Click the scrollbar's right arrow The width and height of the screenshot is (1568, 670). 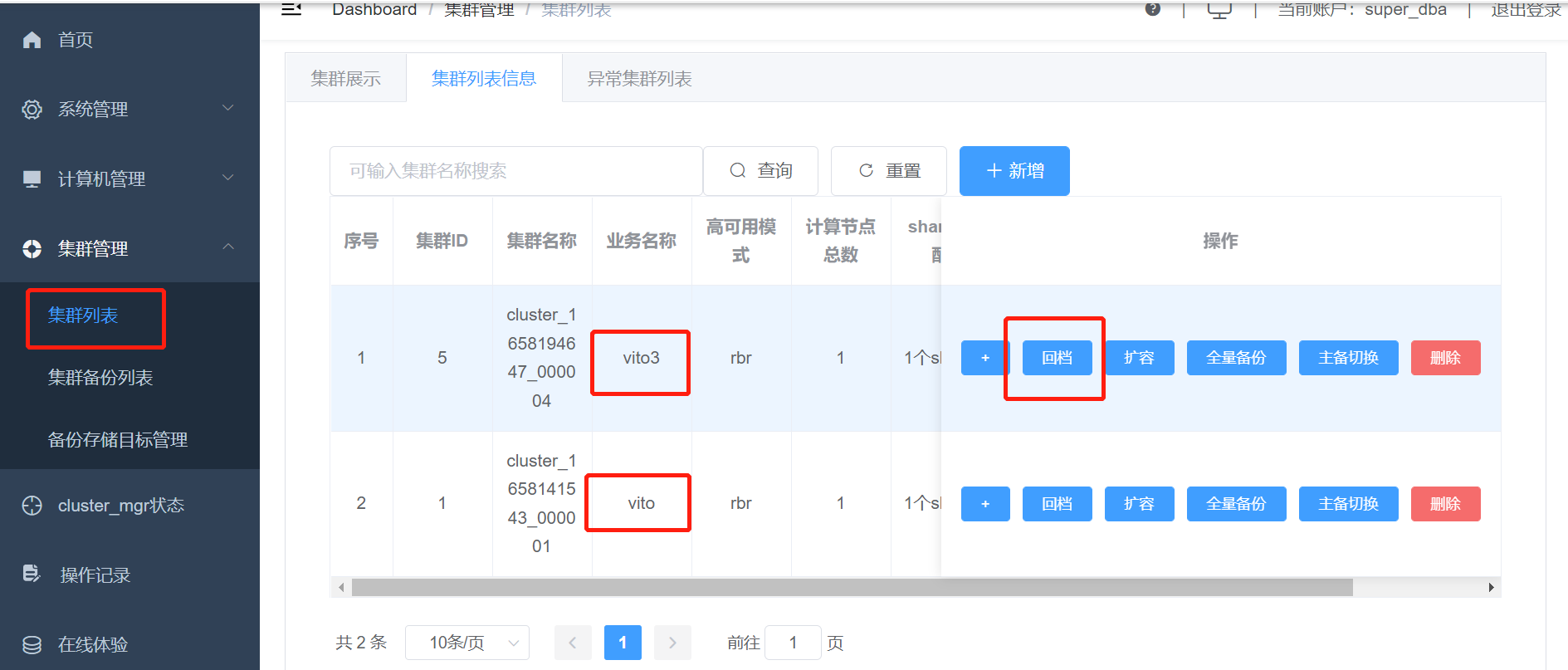click(1492, 588)
